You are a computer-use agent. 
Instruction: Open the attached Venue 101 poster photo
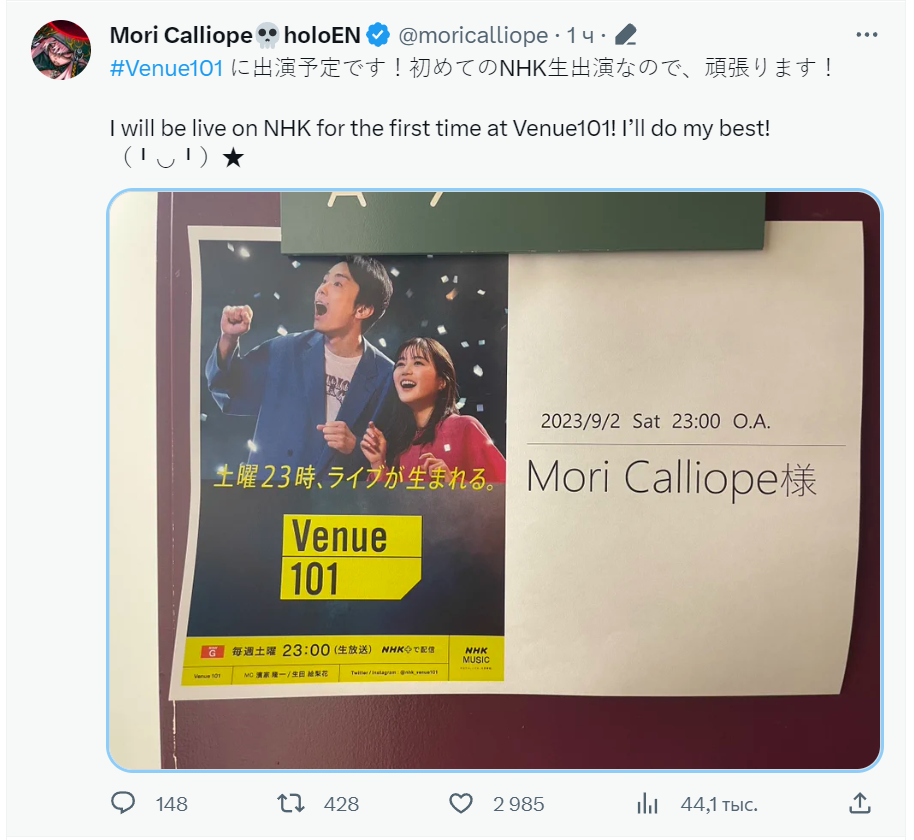pos(494,480)
